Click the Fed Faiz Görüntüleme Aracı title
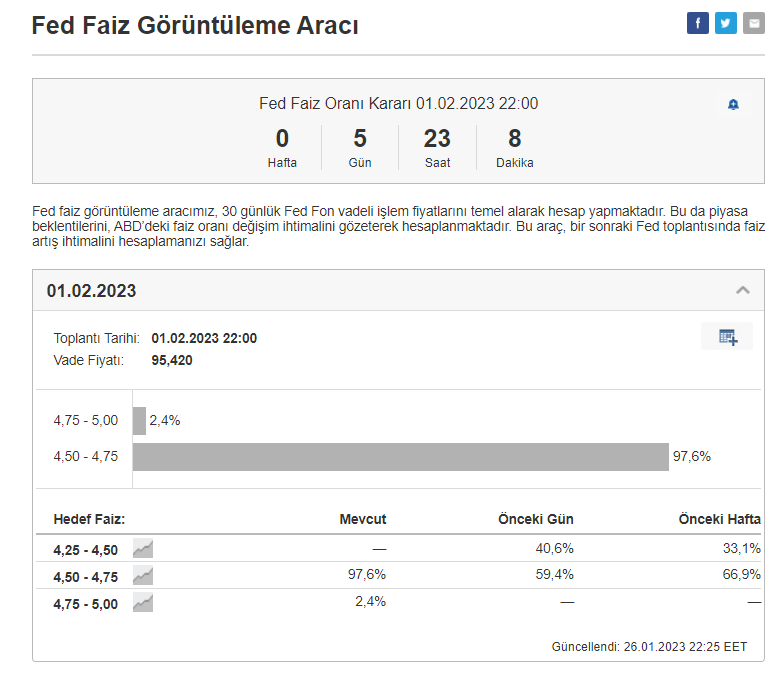The width and height of the screenshot is (781, 677). click(195, 26)
